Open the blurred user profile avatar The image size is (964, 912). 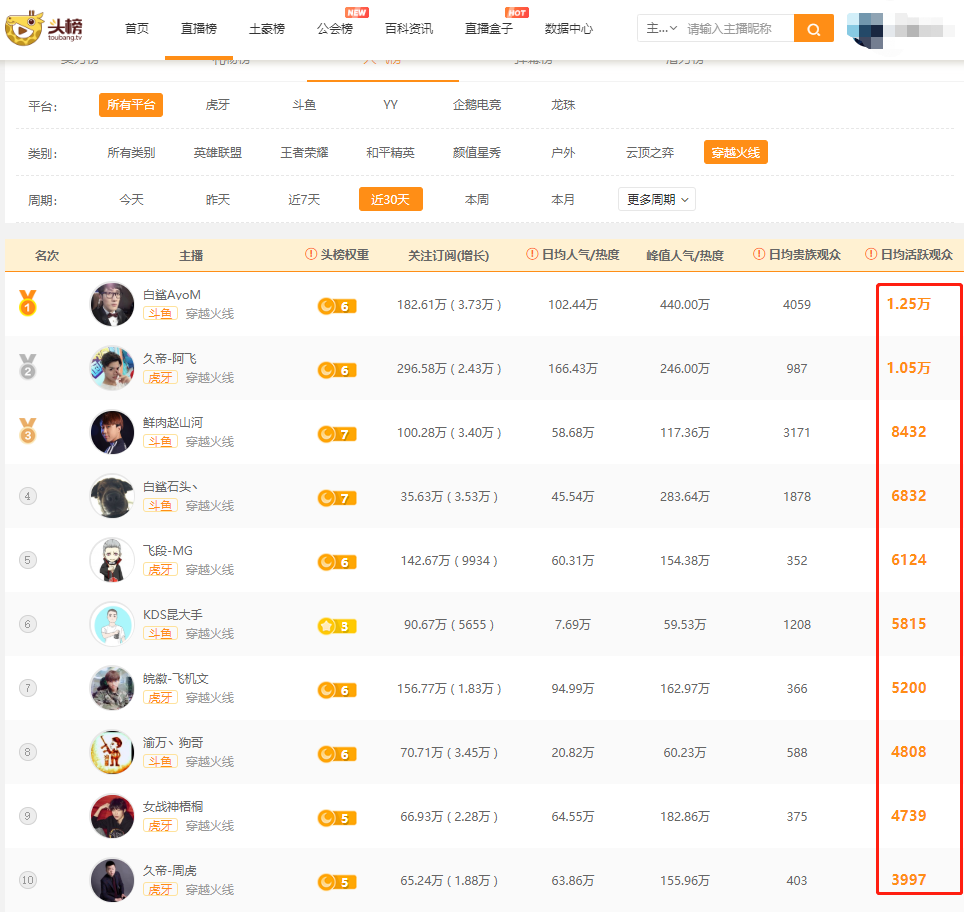[865, 29]
